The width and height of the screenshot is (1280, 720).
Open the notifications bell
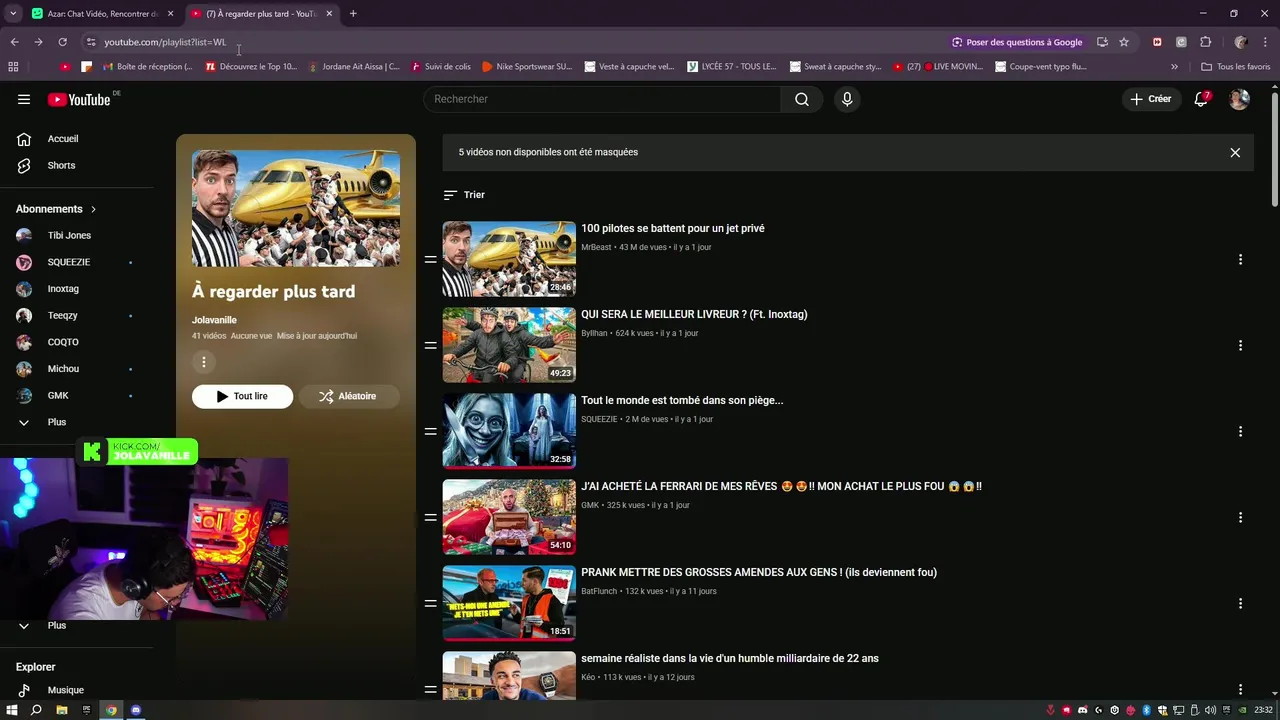[1201, 99]
